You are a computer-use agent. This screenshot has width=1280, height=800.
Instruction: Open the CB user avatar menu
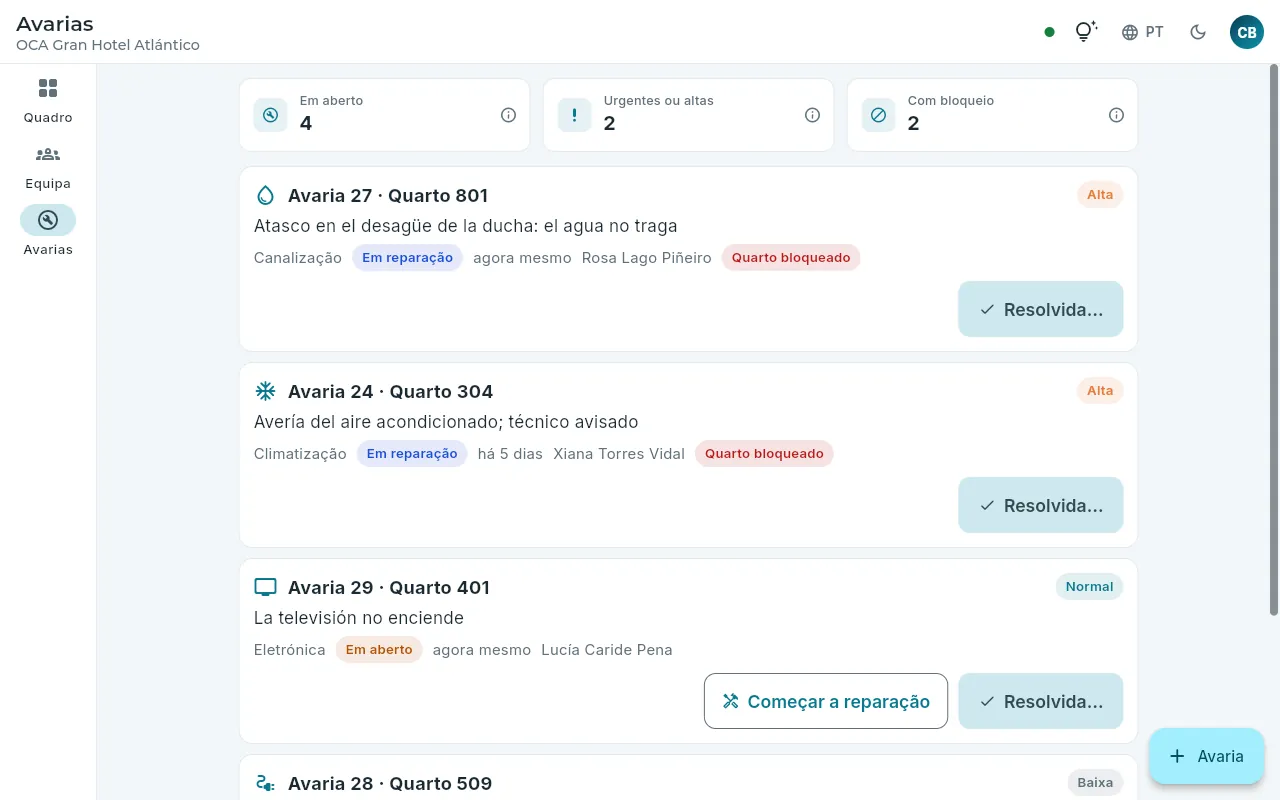[x=1247, y=32]
